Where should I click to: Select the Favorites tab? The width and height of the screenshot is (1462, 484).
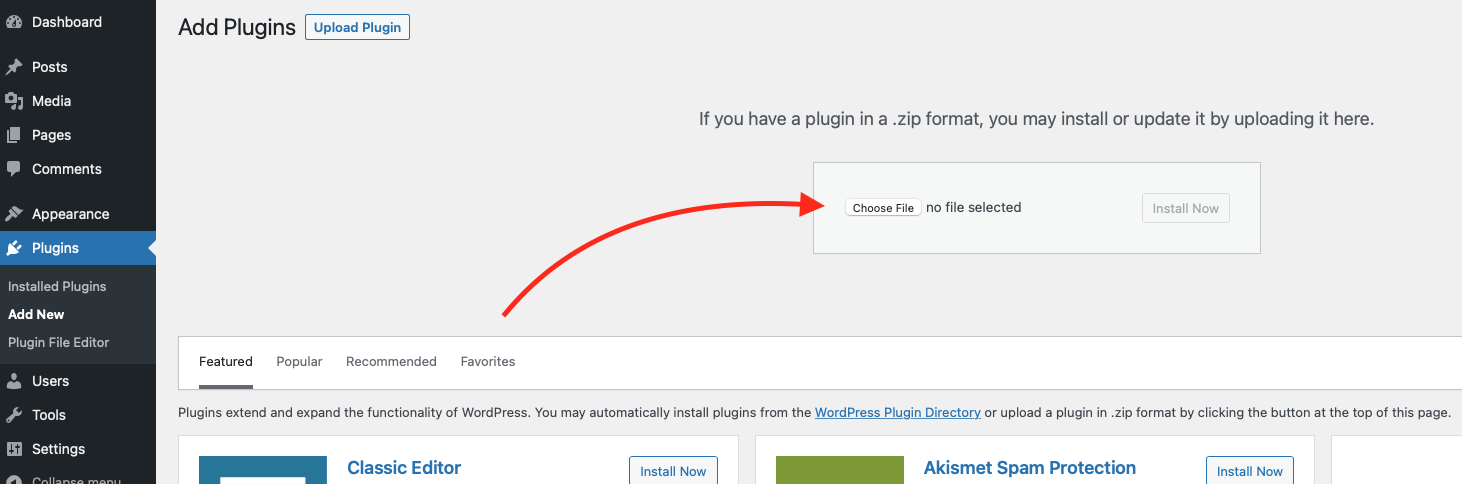tap(488, 362)
